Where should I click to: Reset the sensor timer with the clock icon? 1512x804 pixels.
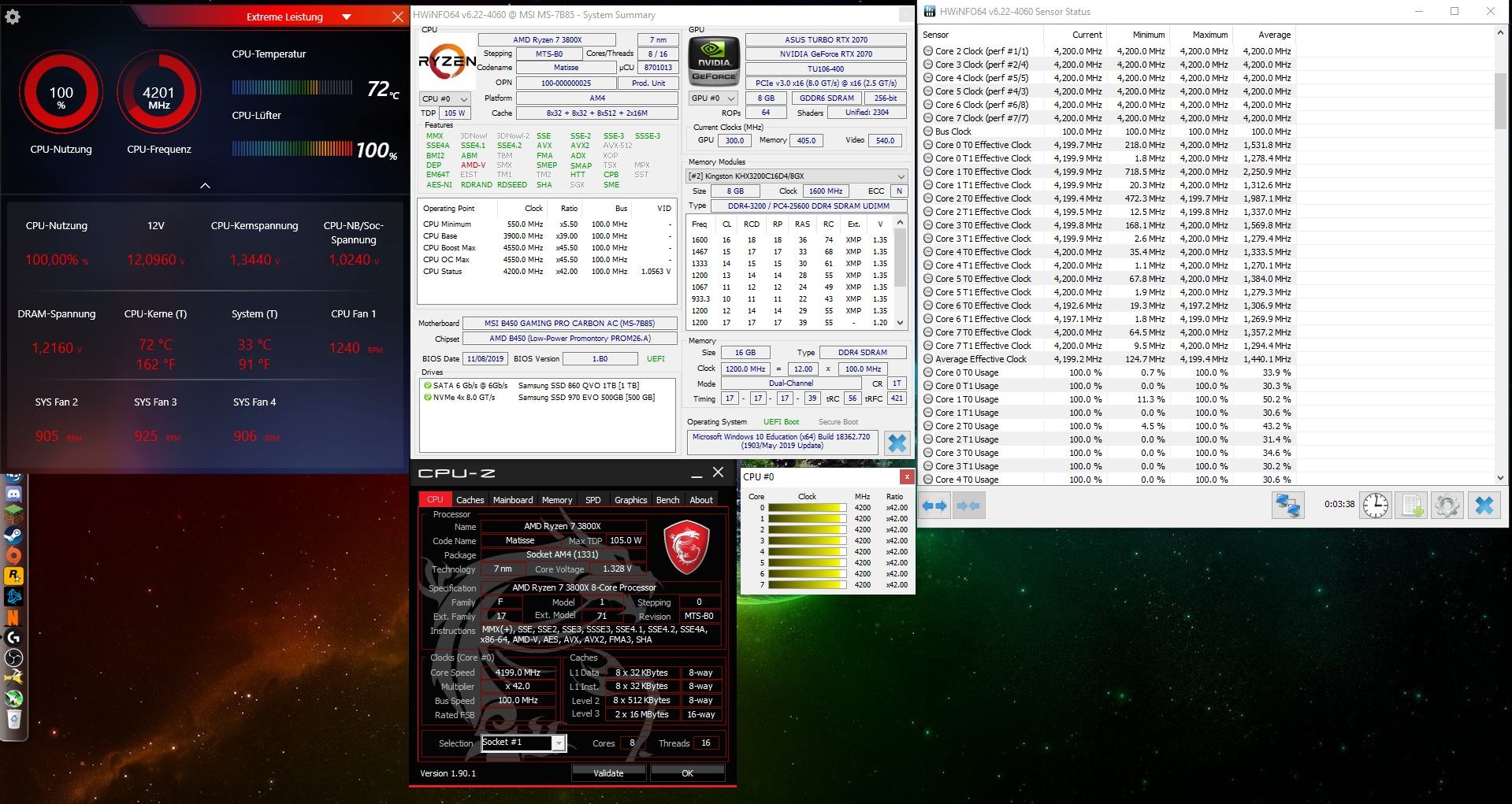pos(1376,505)
